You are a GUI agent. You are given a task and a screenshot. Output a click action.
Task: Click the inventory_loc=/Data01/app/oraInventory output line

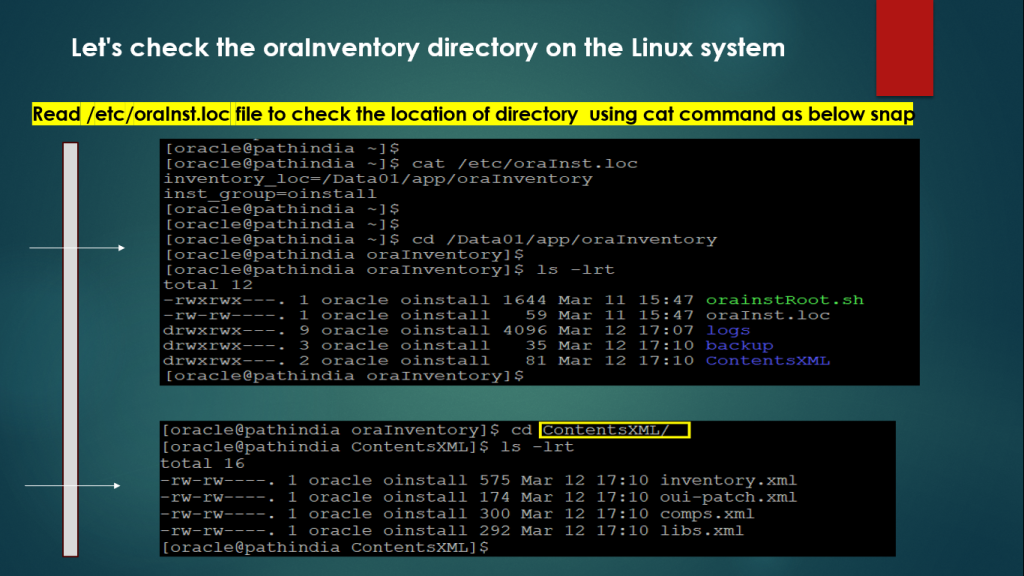pyautogui.click(x=378, y=179)
